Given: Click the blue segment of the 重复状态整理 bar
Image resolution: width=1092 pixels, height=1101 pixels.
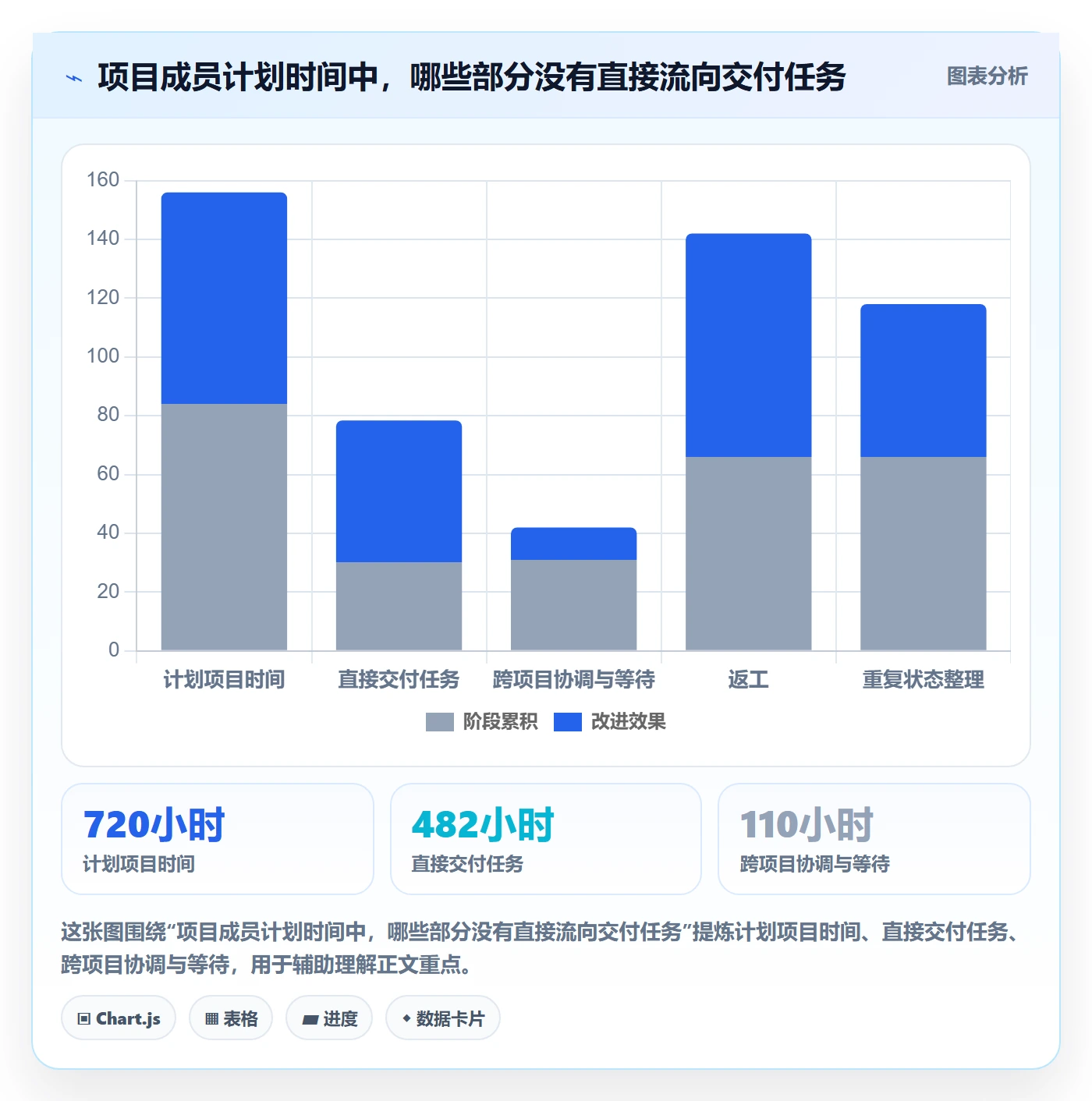Looking at the screenshot, I should 923,381.
